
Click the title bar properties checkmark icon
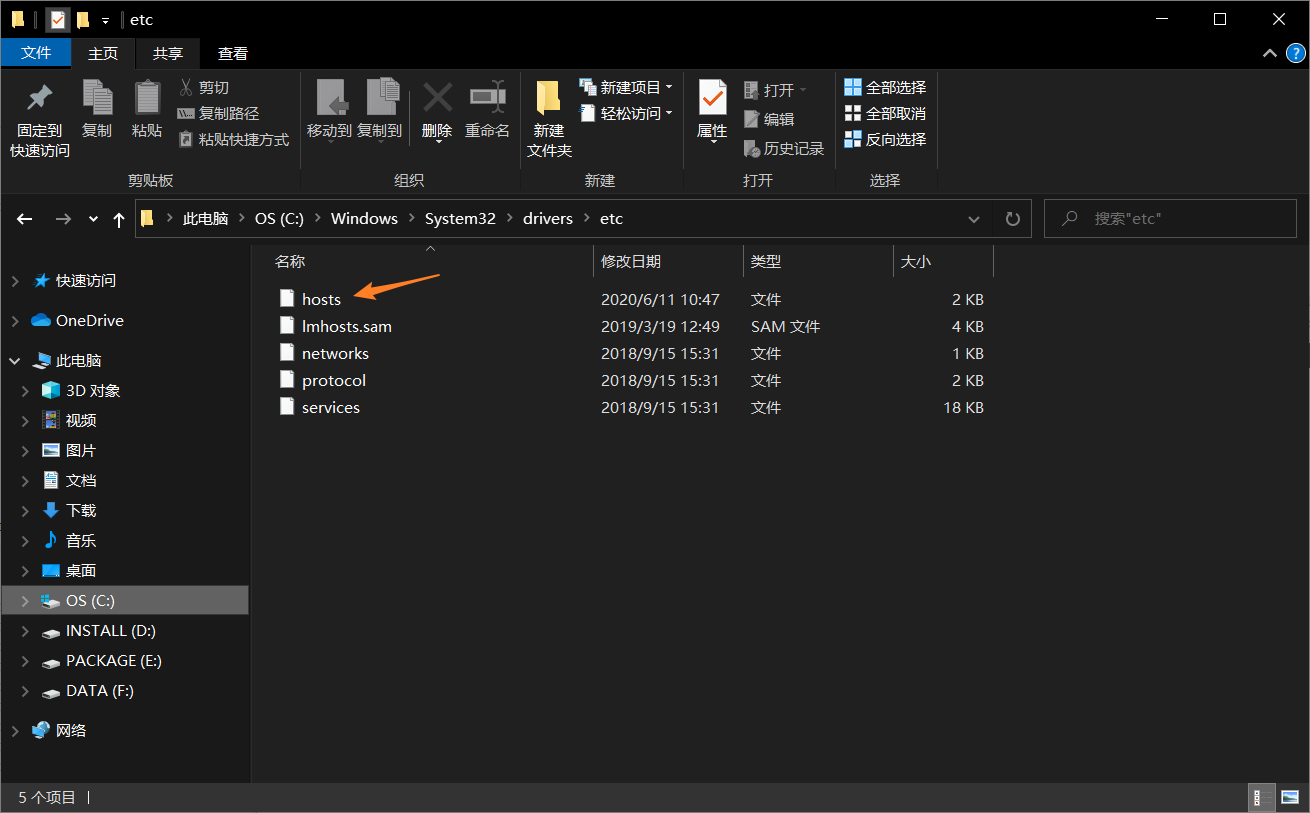coord(58,20)
